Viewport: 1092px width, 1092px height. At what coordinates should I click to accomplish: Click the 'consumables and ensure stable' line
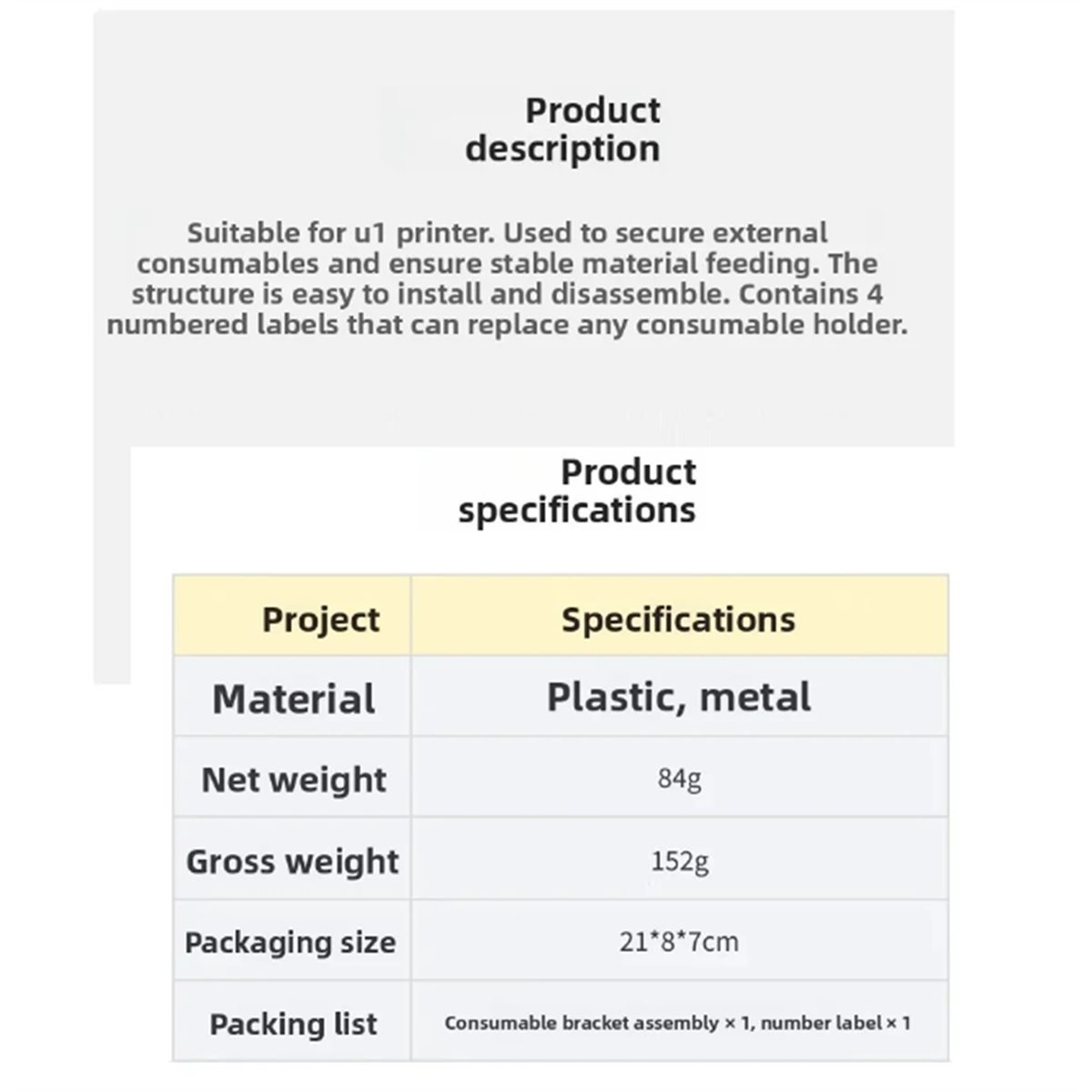[x=508, y=264]
